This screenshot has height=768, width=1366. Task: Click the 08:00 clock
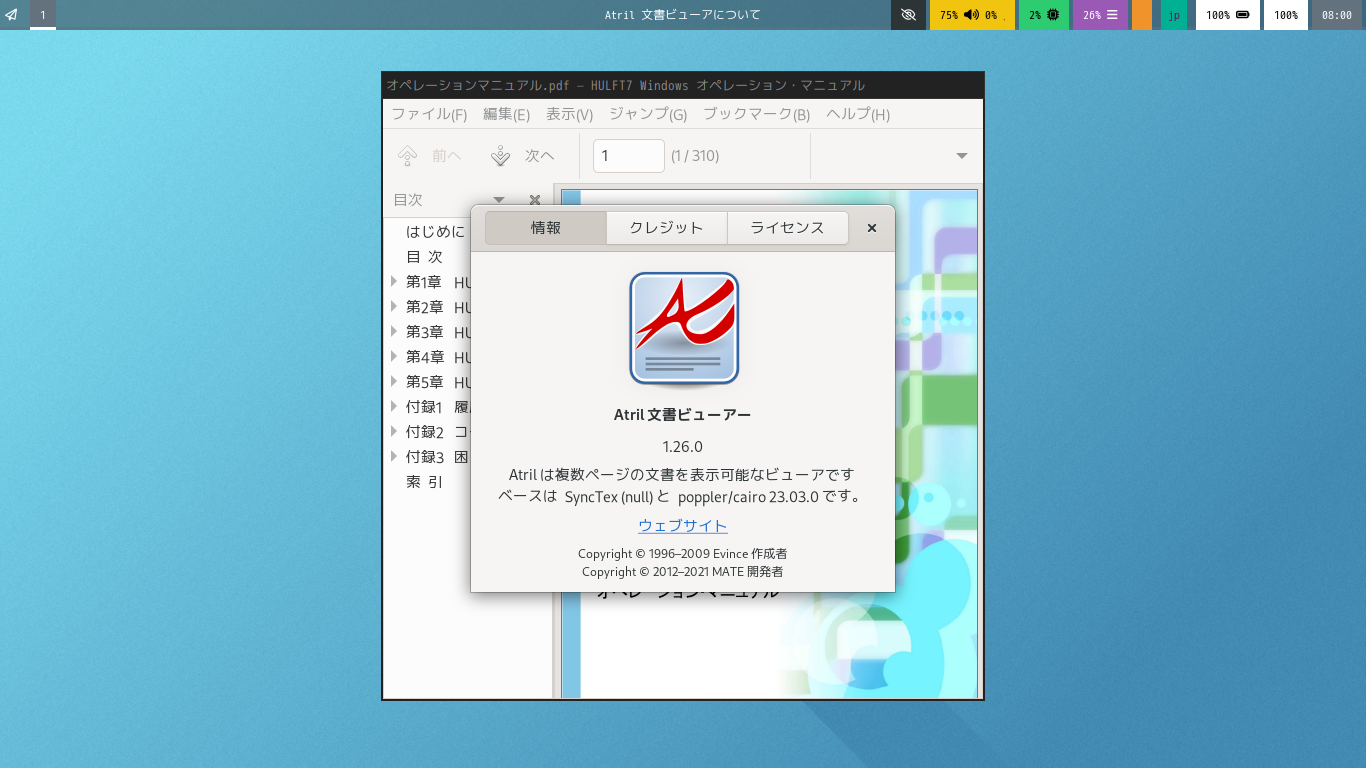1337,15
